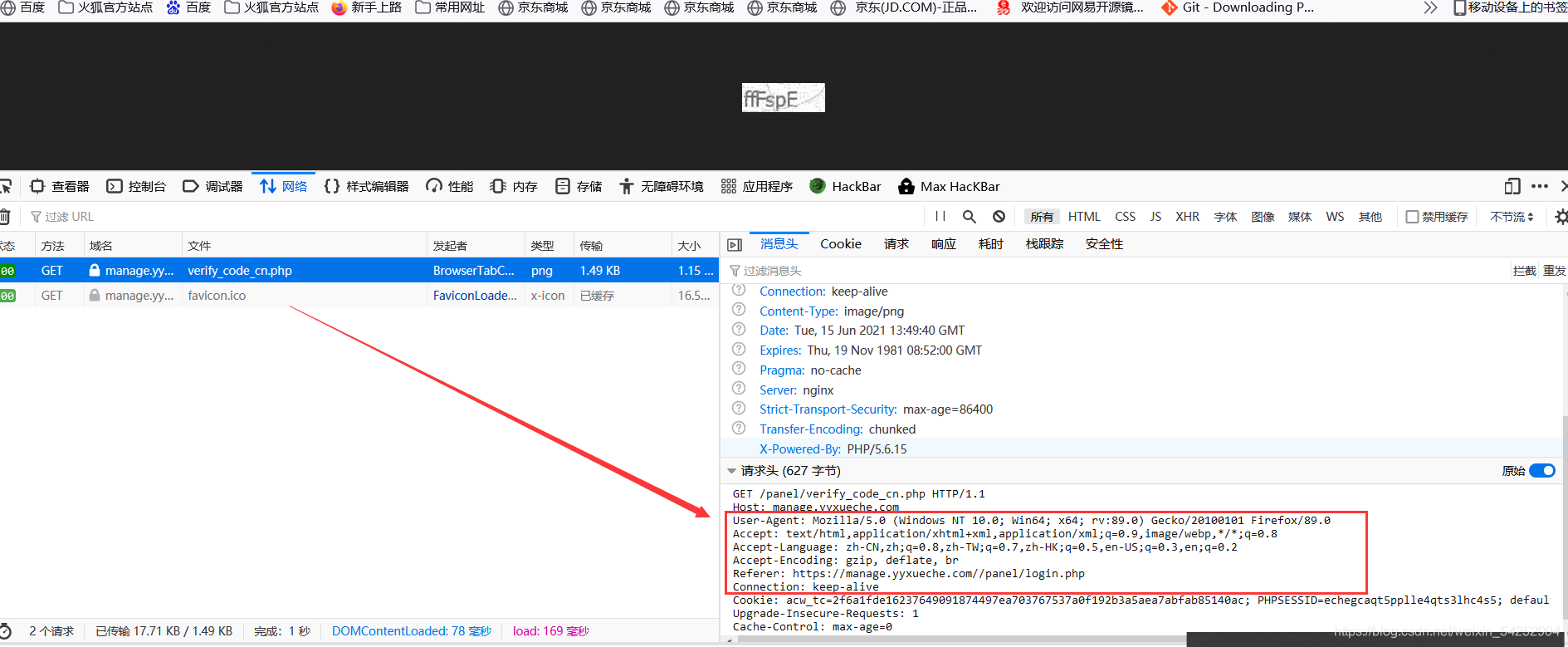Screen dimensions: 1568x647
Task: Select the 网络 network panel
Action: [284, 186]
